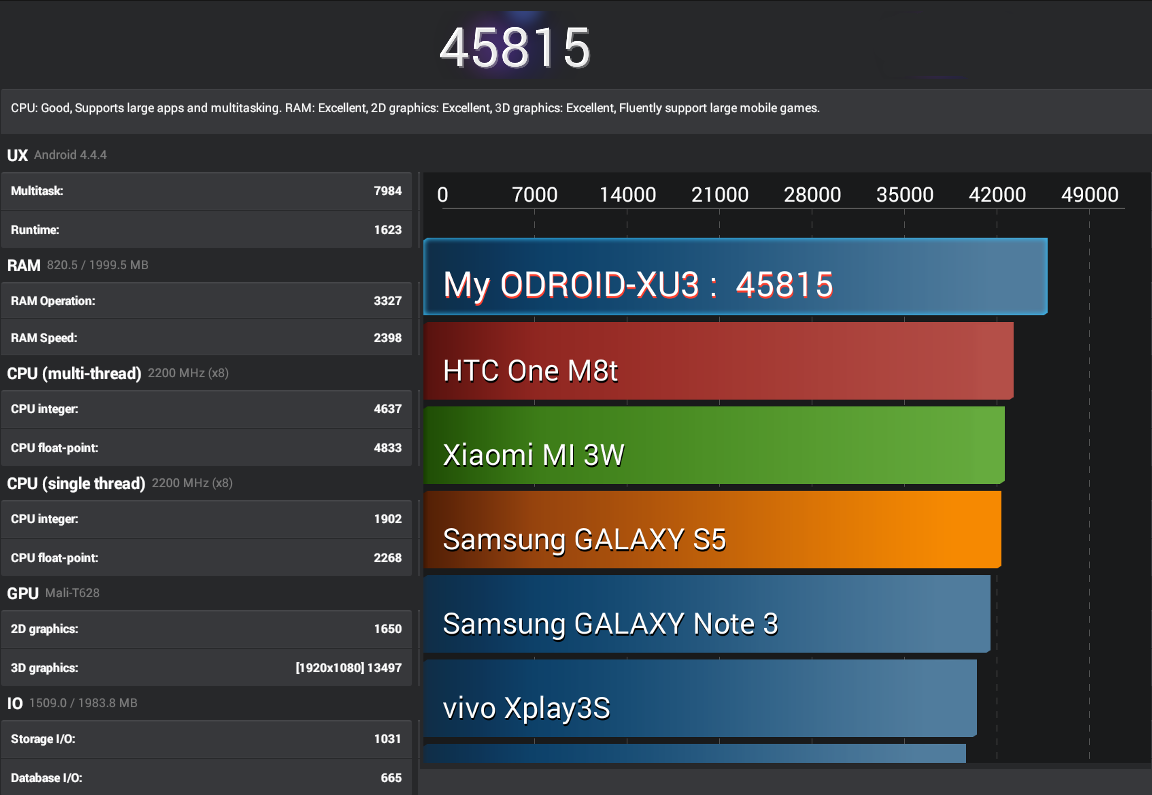Click the RAM section header
Image resolution: width=1152 pixels, height=795 pixels.
coord(77,265)
